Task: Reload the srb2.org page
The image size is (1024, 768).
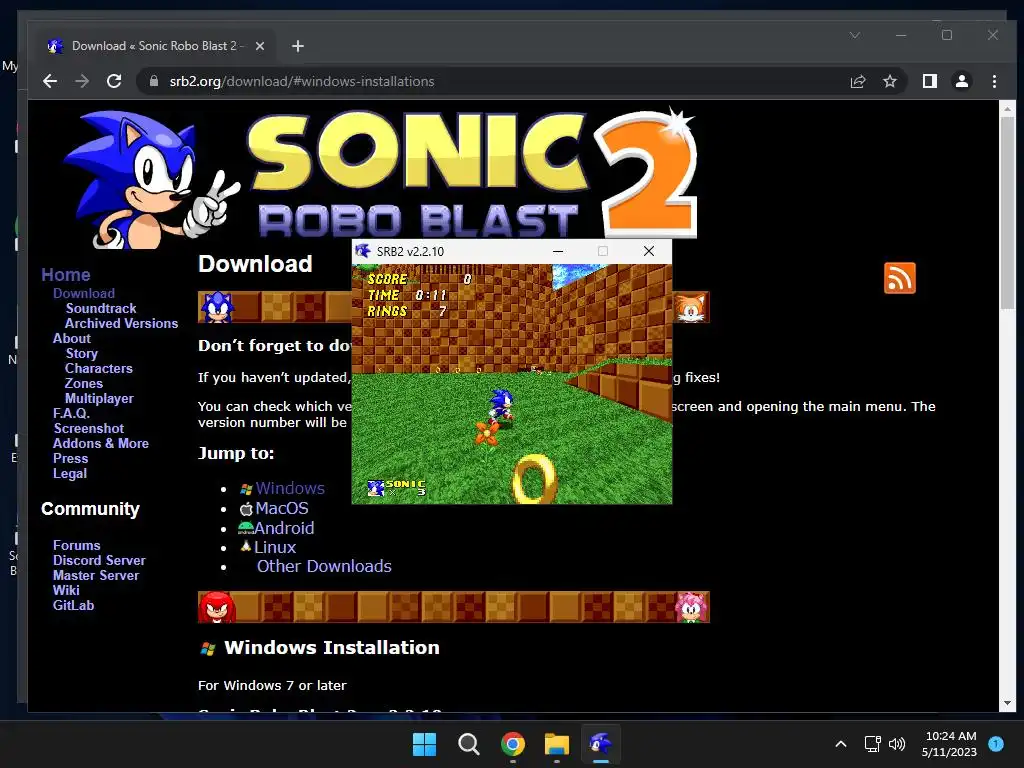Action: pyautogui.click(x=114, y=81)
